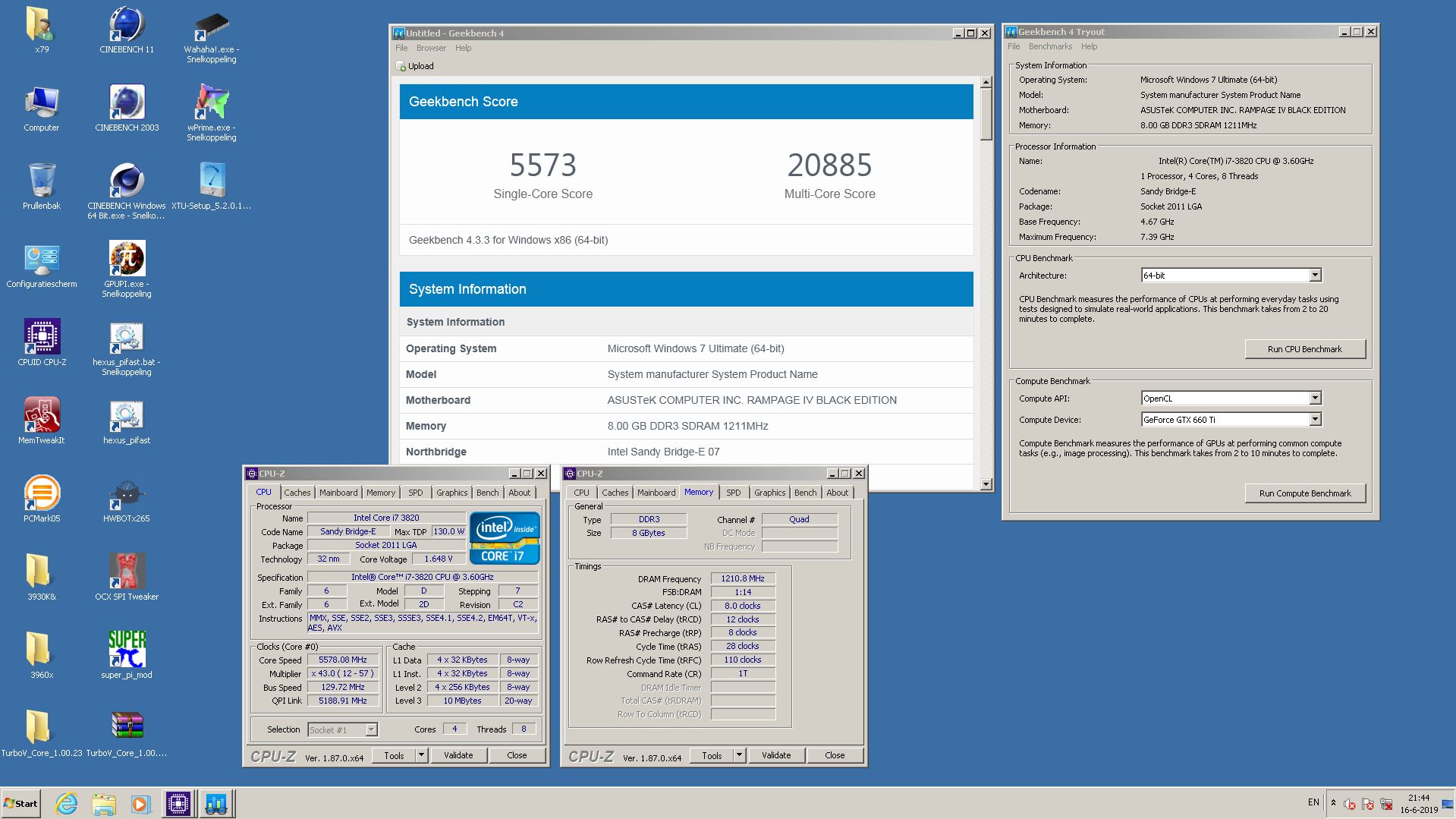Click Upload in Geekbench window
The image size is (1456, 819).
pyautogui.click(x=415, y=66)
